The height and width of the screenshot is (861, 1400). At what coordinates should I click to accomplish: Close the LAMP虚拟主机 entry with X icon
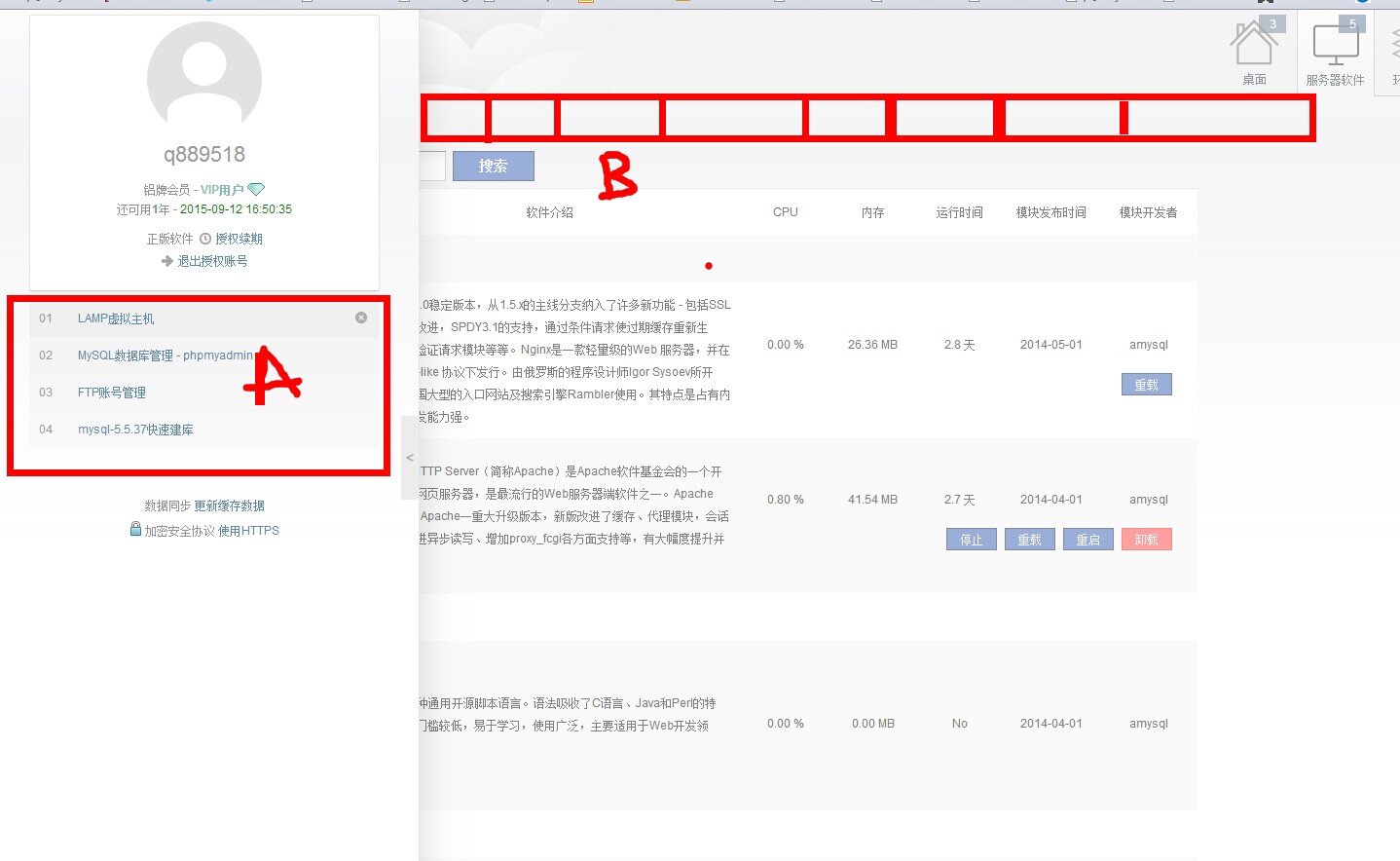tap(361, 318)
